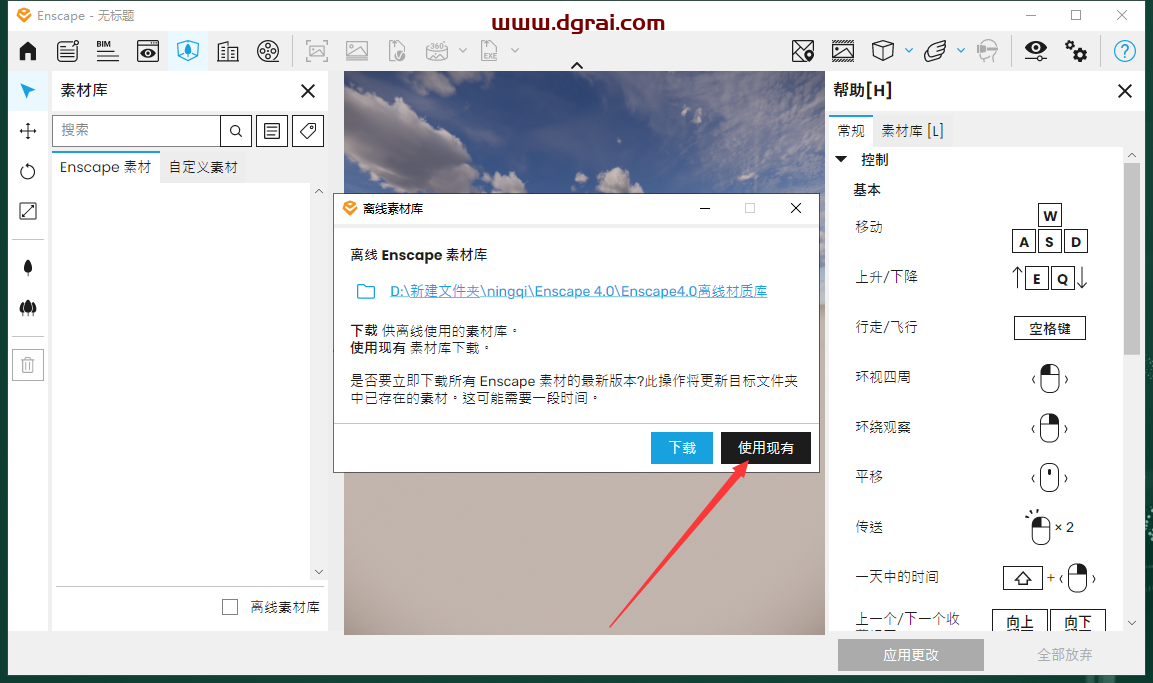
Task: Close the 离线素材库 dialog
Action: [x=796, y=209]
